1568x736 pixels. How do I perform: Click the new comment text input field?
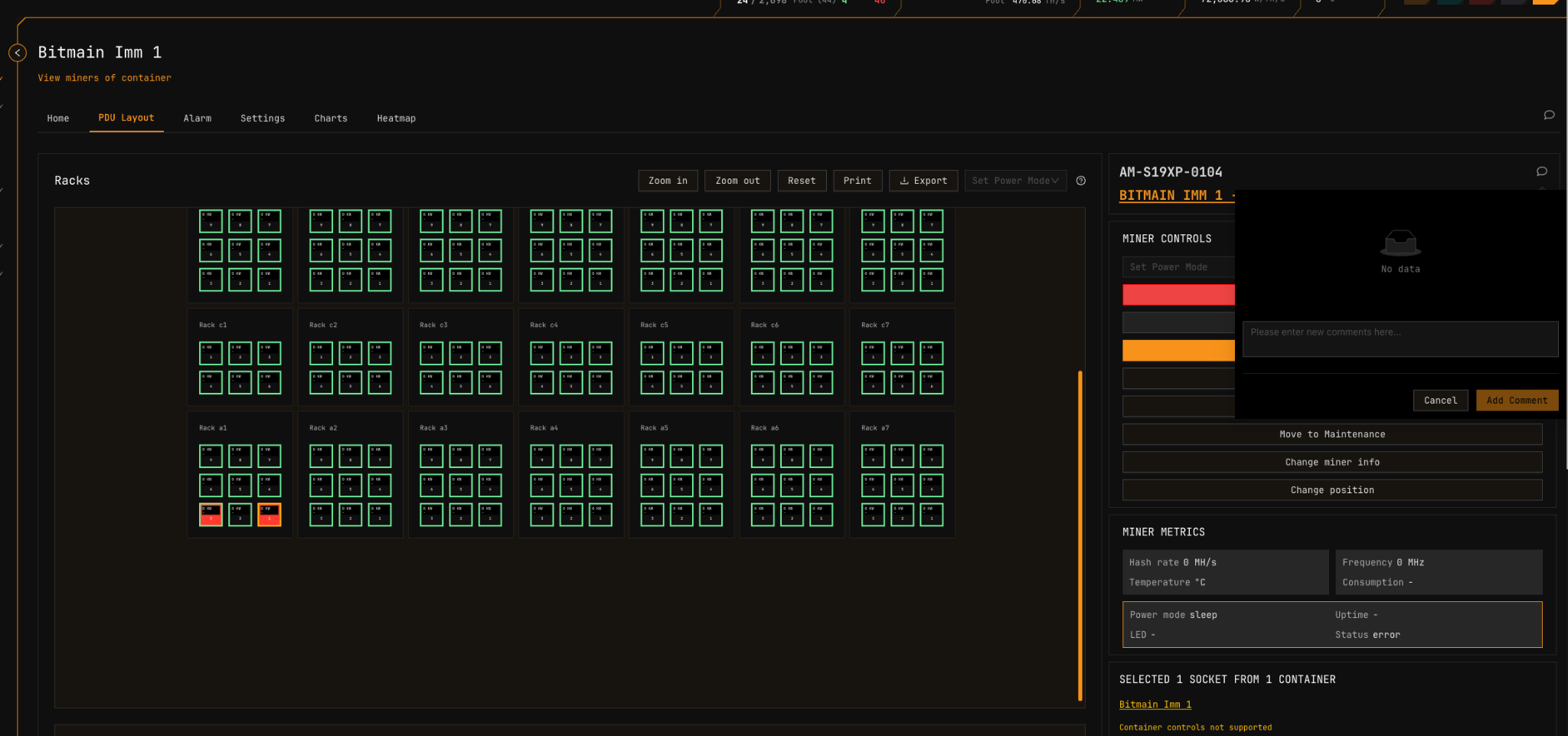tap(1400, 339)
